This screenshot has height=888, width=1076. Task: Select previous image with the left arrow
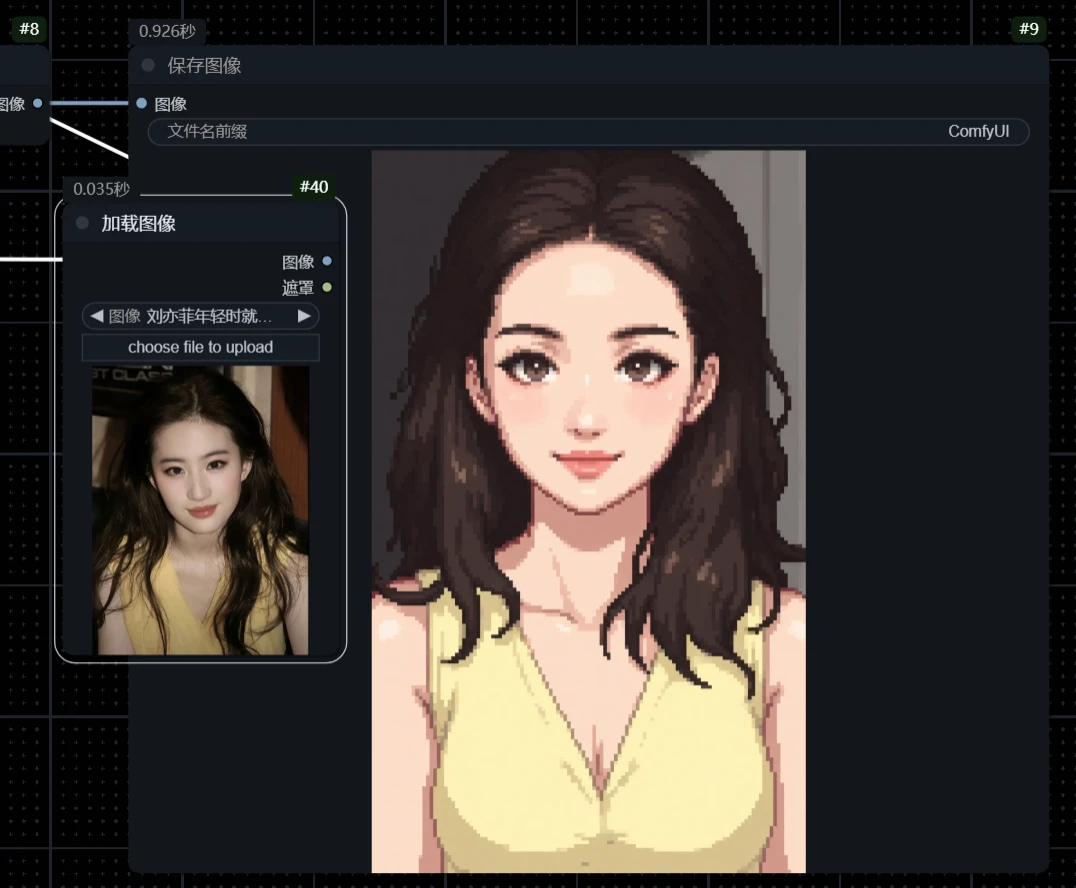96,315
